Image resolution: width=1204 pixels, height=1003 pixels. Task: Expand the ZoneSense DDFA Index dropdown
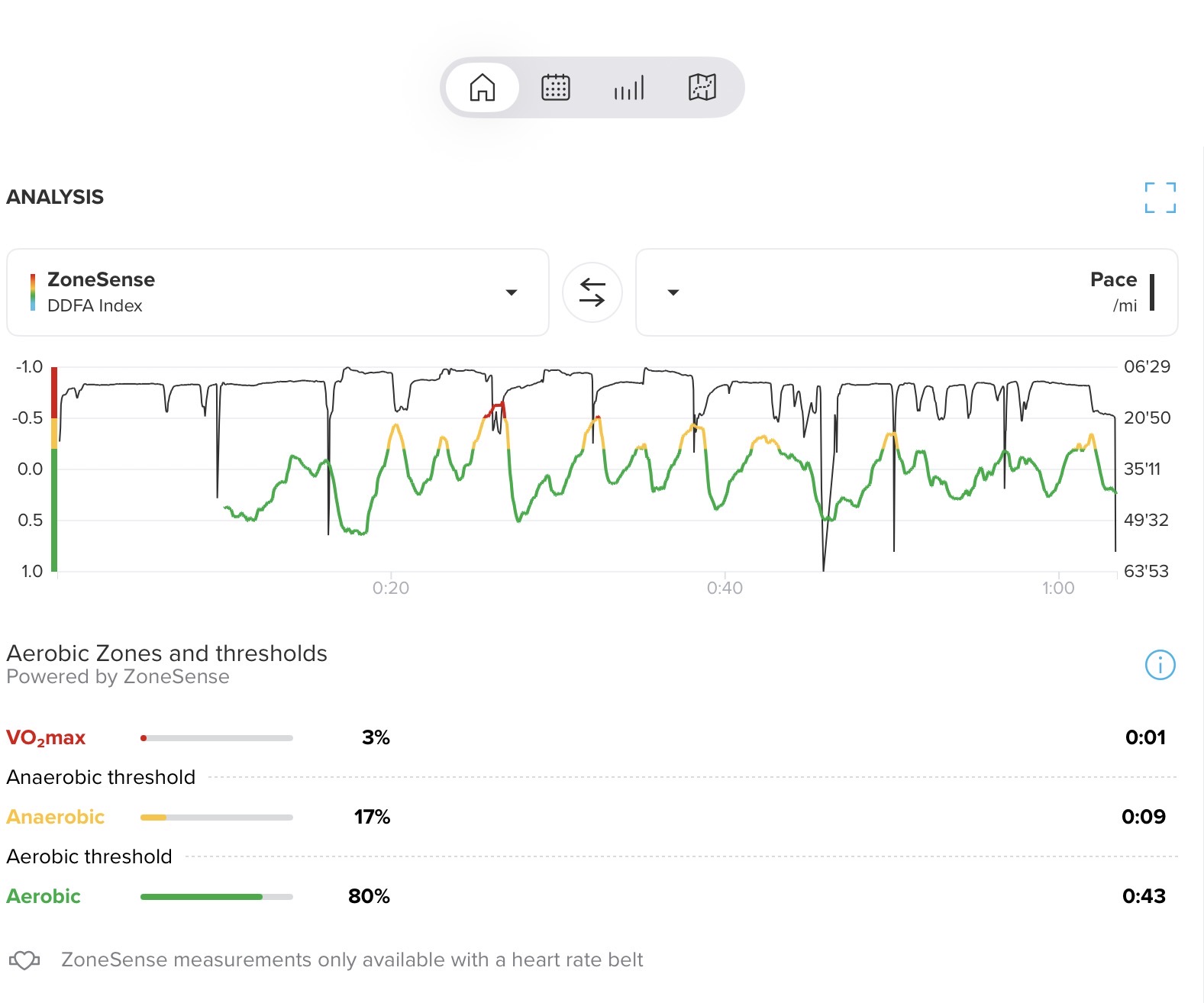point(512,292)
